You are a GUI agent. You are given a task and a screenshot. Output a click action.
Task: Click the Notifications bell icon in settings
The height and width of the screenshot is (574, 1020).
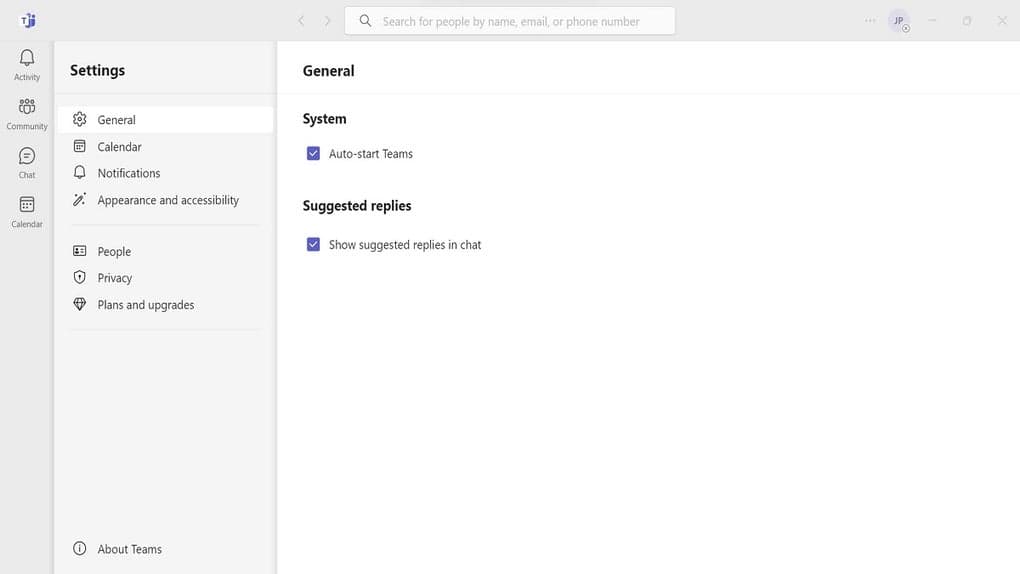79,172
